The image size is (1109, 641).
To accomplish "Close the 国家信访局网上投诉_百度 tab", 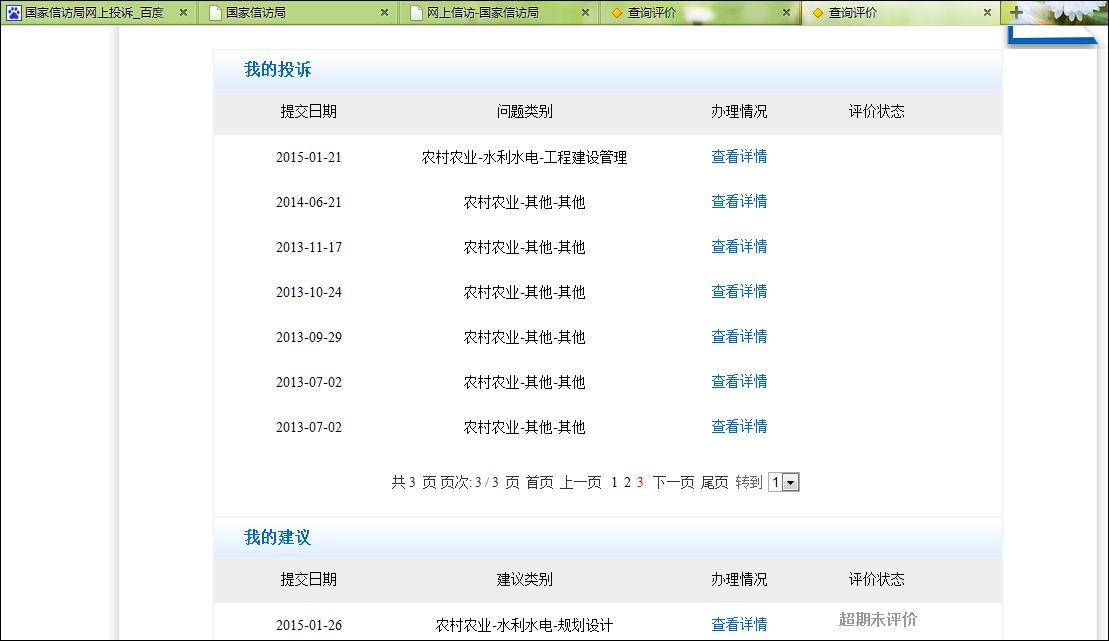I will click(x=183, y=13).
